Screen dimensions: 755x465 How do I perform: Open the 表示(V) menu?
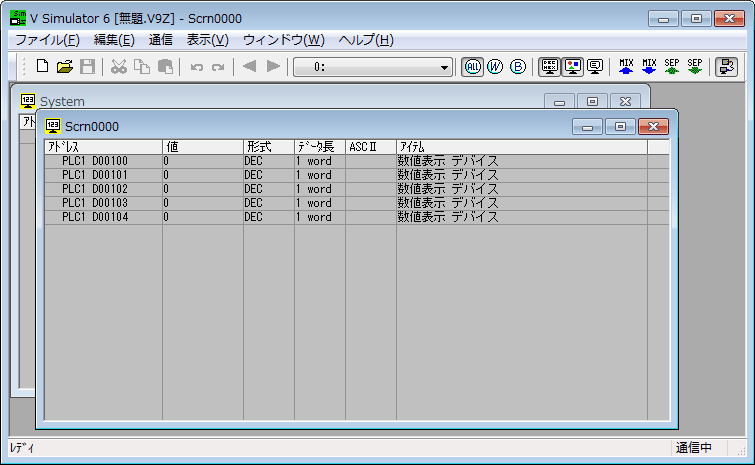[x=207, y=40]
